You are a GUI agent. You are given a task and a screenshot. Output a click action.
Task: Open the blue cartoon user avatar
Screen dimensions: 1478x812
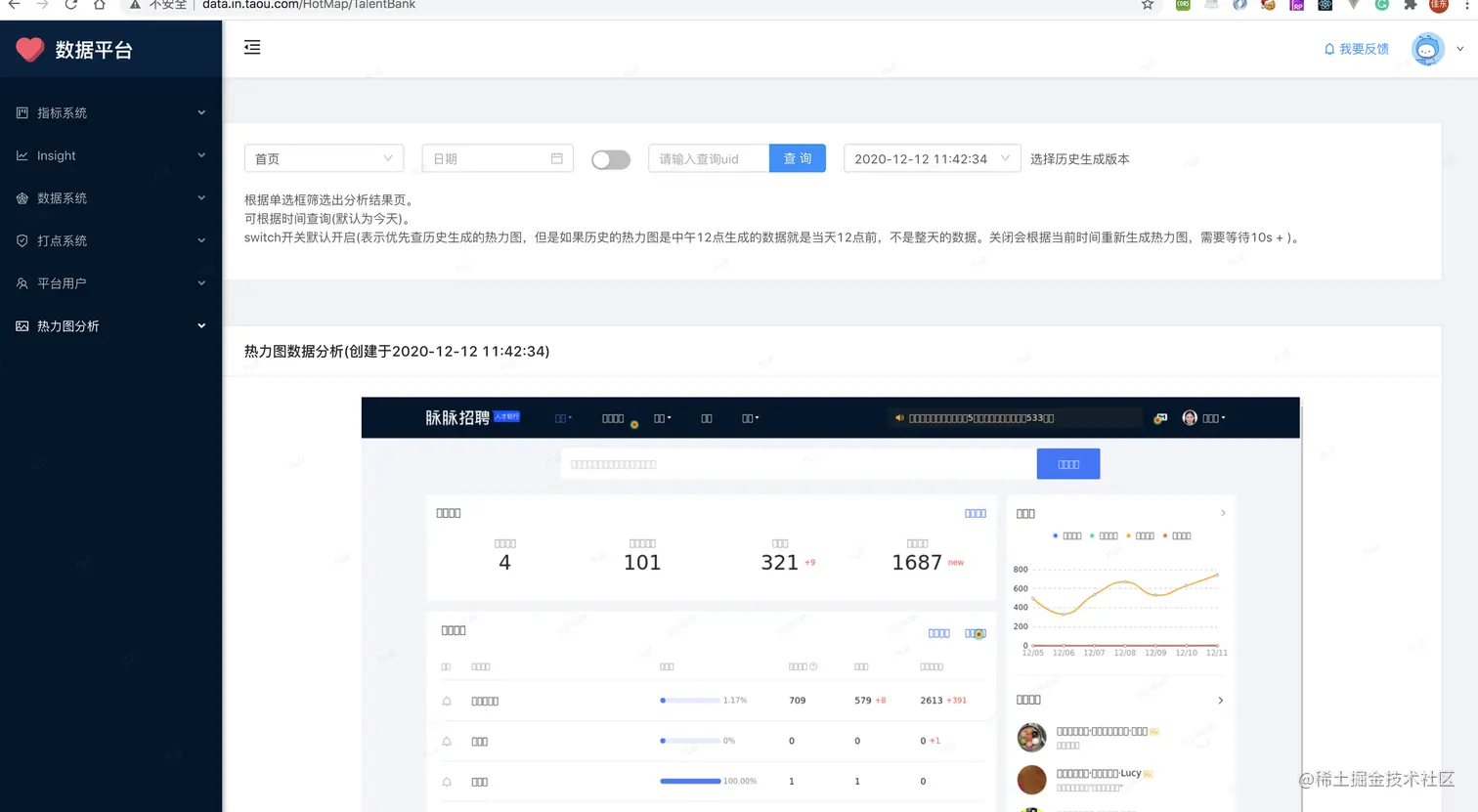click(1428, 49)
